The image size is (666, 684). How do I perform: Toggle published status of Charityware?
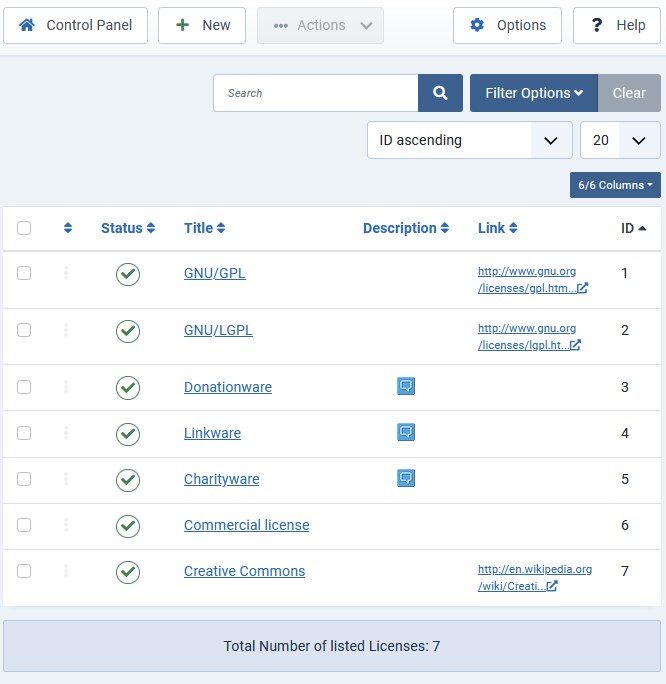128,480
